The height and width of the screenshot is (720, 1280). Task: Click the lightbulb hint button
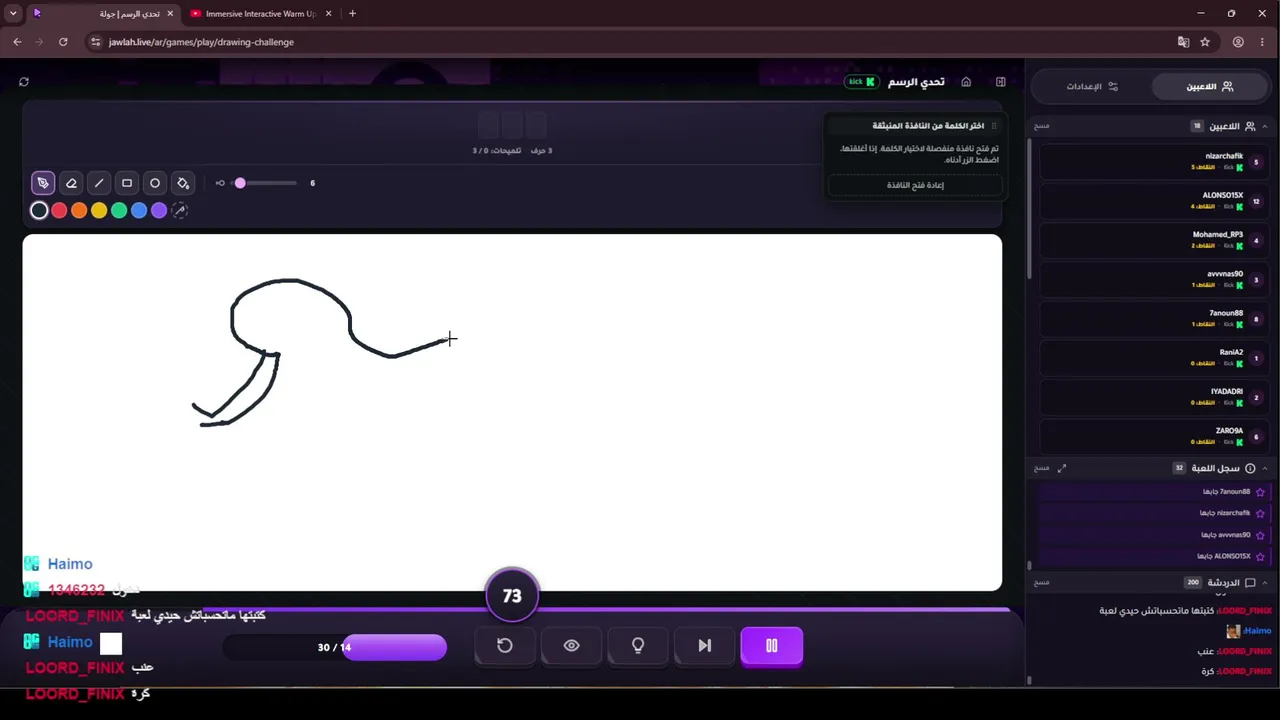[x=638, y=646]
